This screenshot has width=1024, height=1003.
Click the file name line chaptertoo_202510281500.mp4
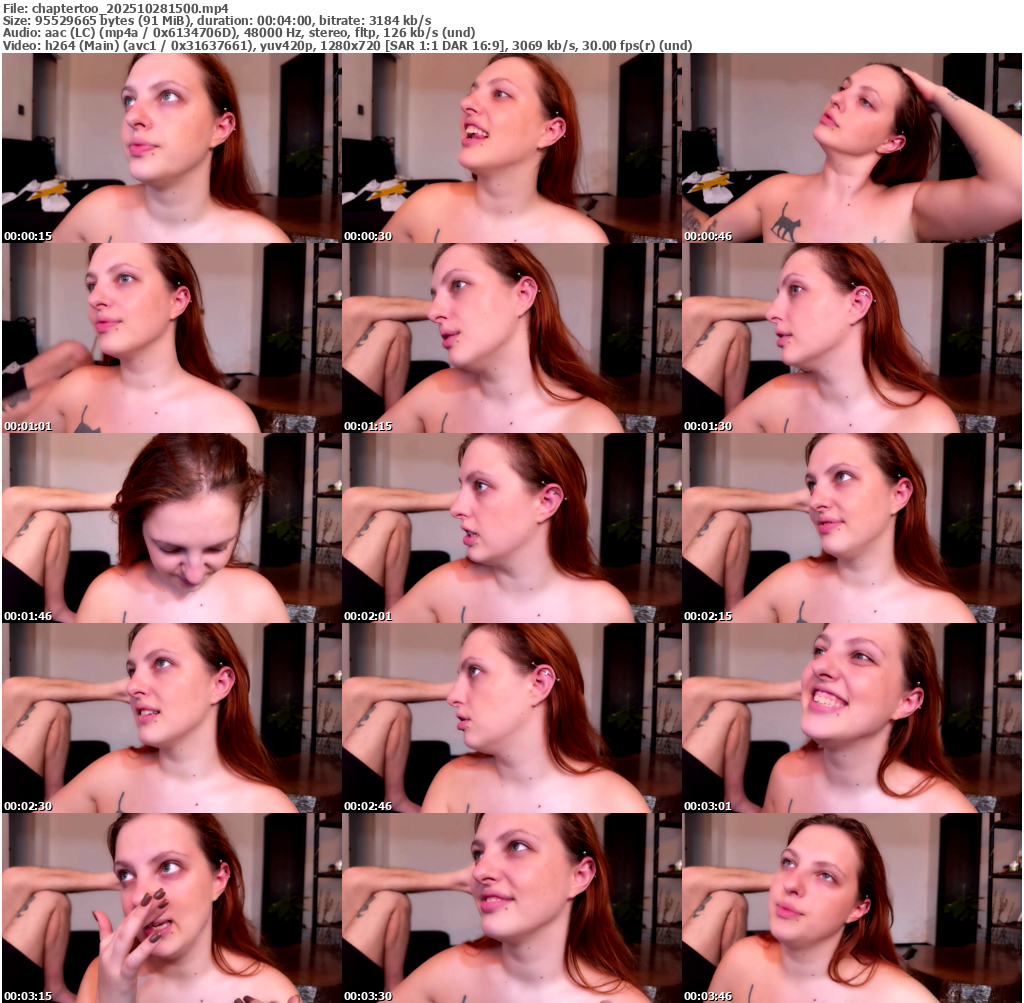tap(116, 8)
